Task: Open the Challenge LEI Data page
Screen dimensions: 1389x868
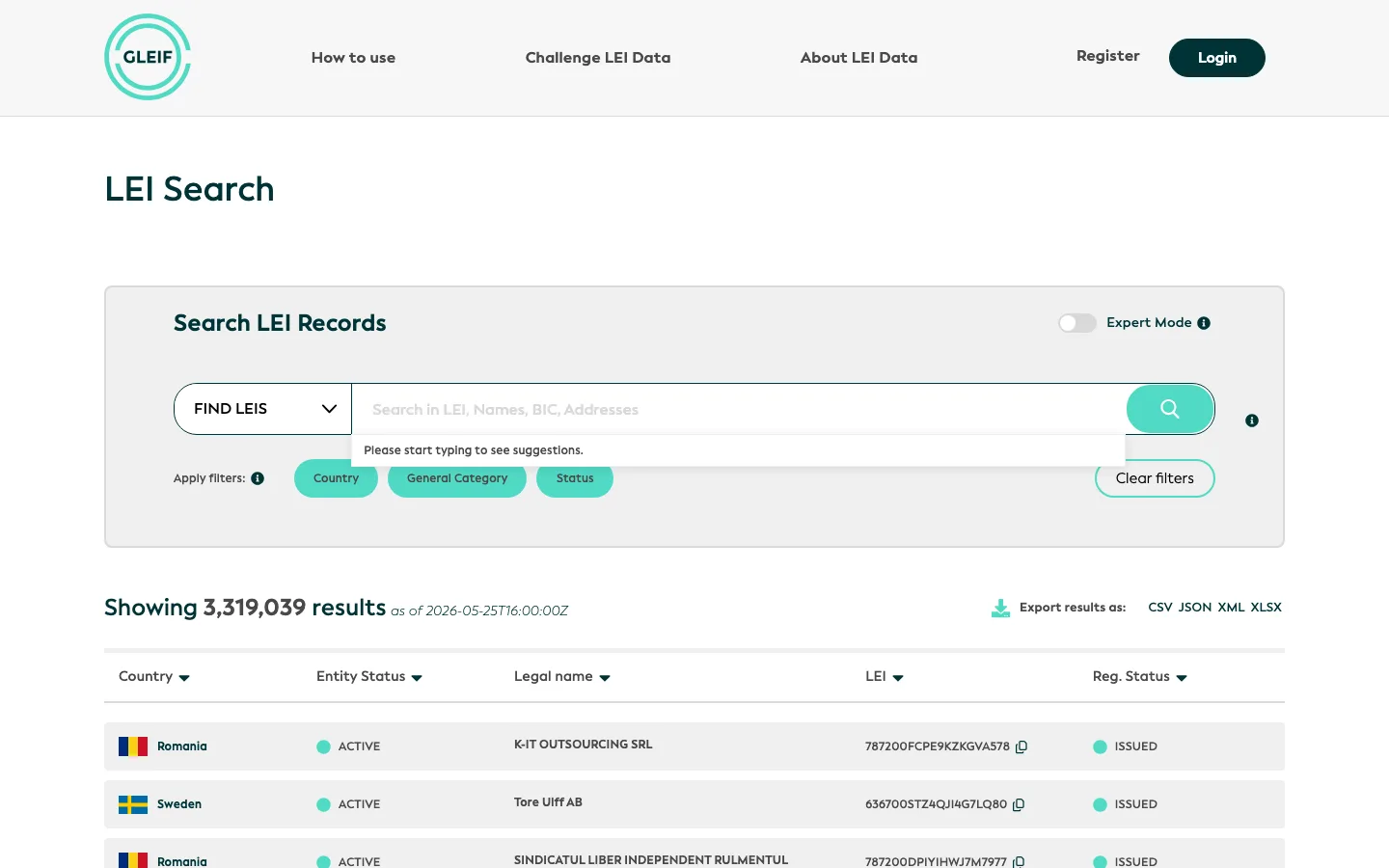Action: (x=598, y=58)
